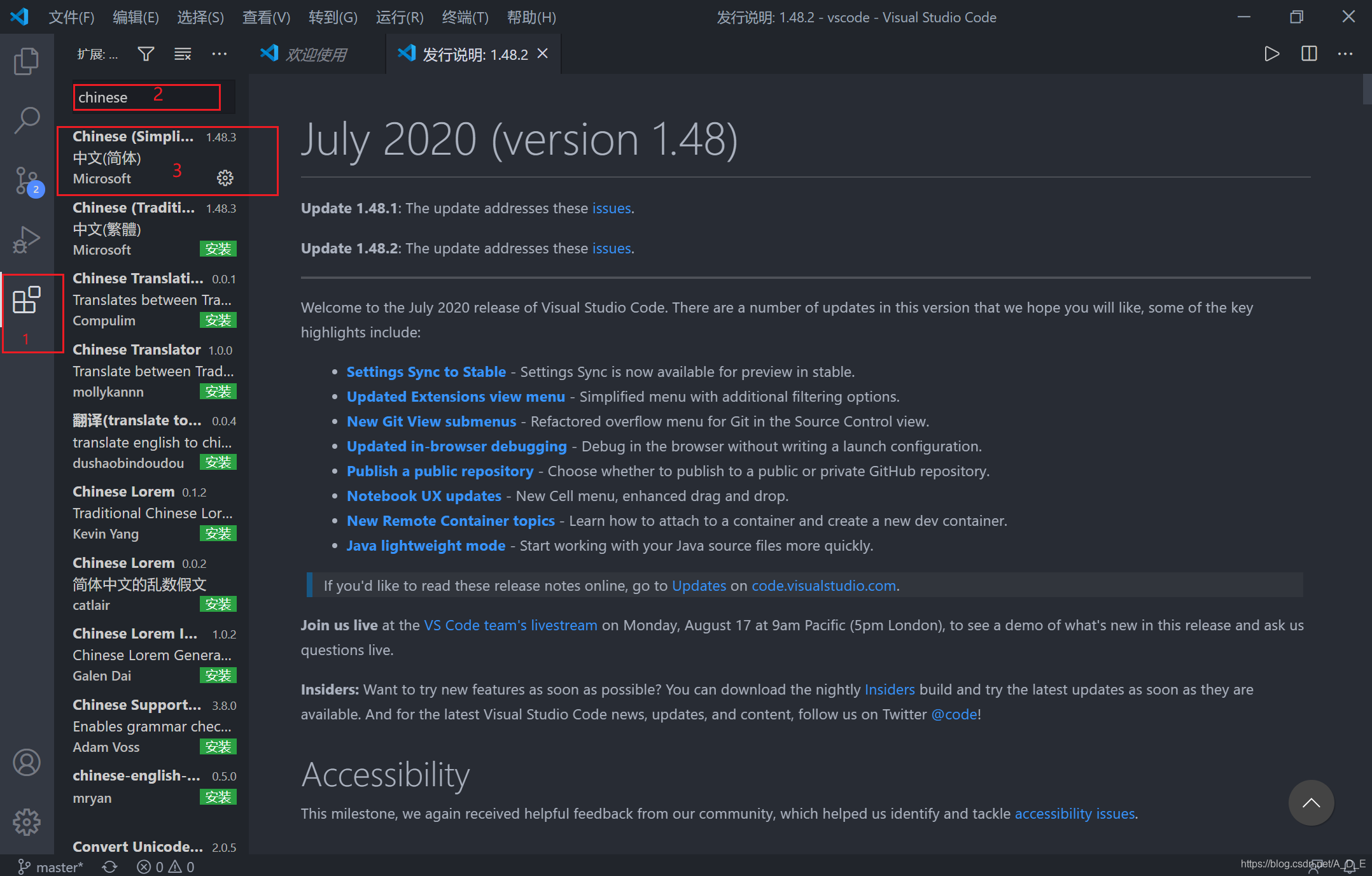Switch to the 欢迎使用 tab
This screenshot has width=1372, height=876.
(x=317, y=54)
